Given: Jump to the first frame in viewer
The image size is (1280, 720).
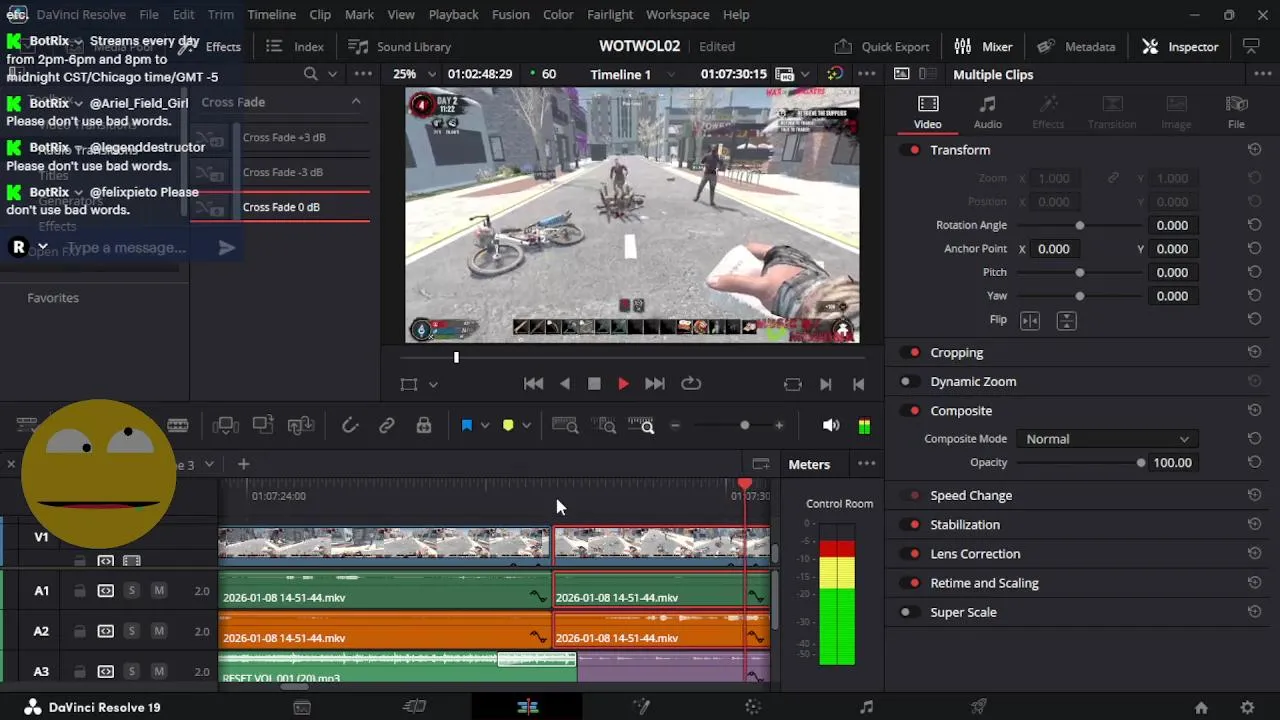Looking at the screenshot, I should click(x=534, y=384).
